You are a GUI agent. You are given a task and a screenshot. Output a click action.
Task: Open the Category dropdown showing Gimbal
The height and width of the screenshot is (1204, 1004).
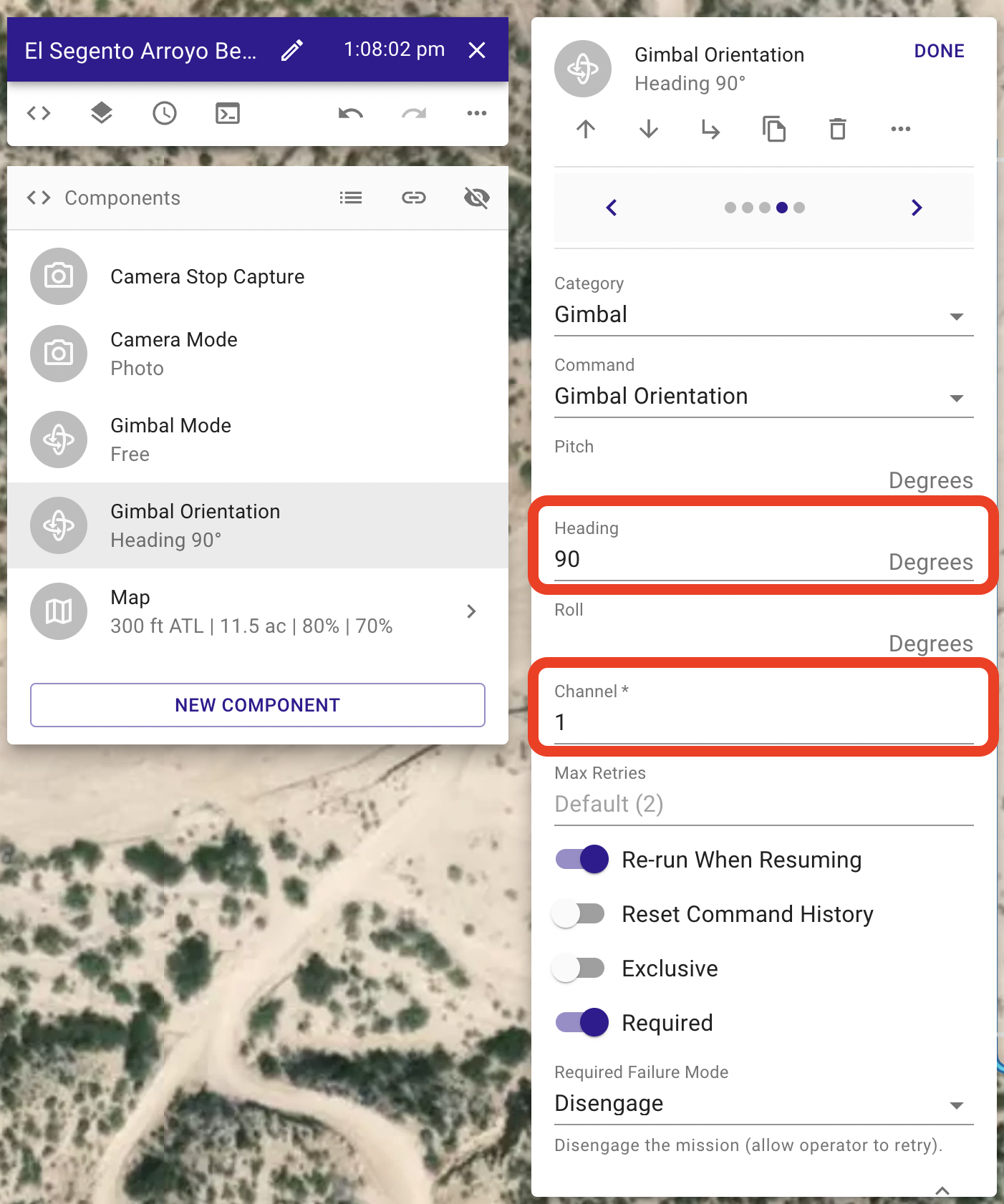[764, 315]
